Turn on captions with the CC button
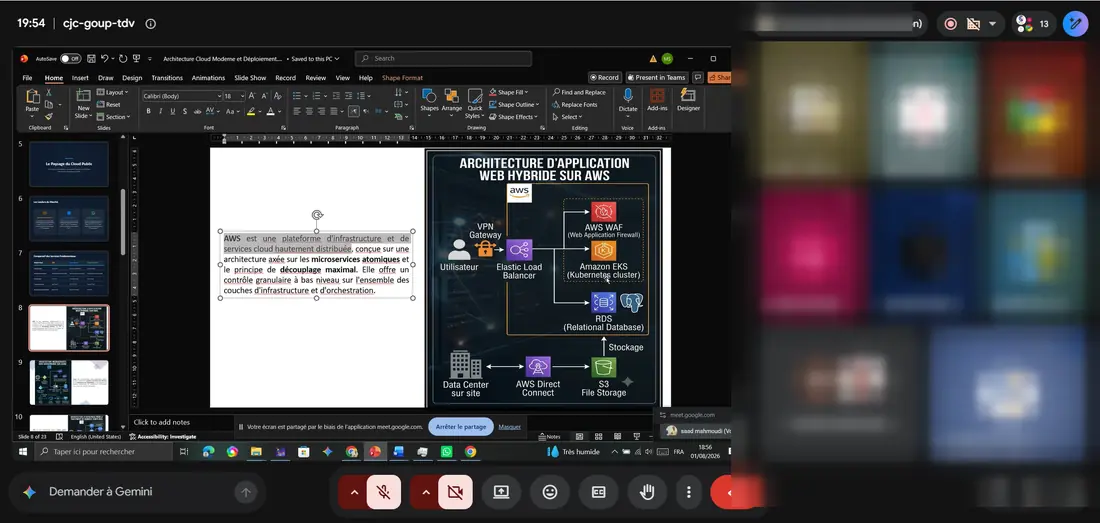1100x523 pixels. 598,492
